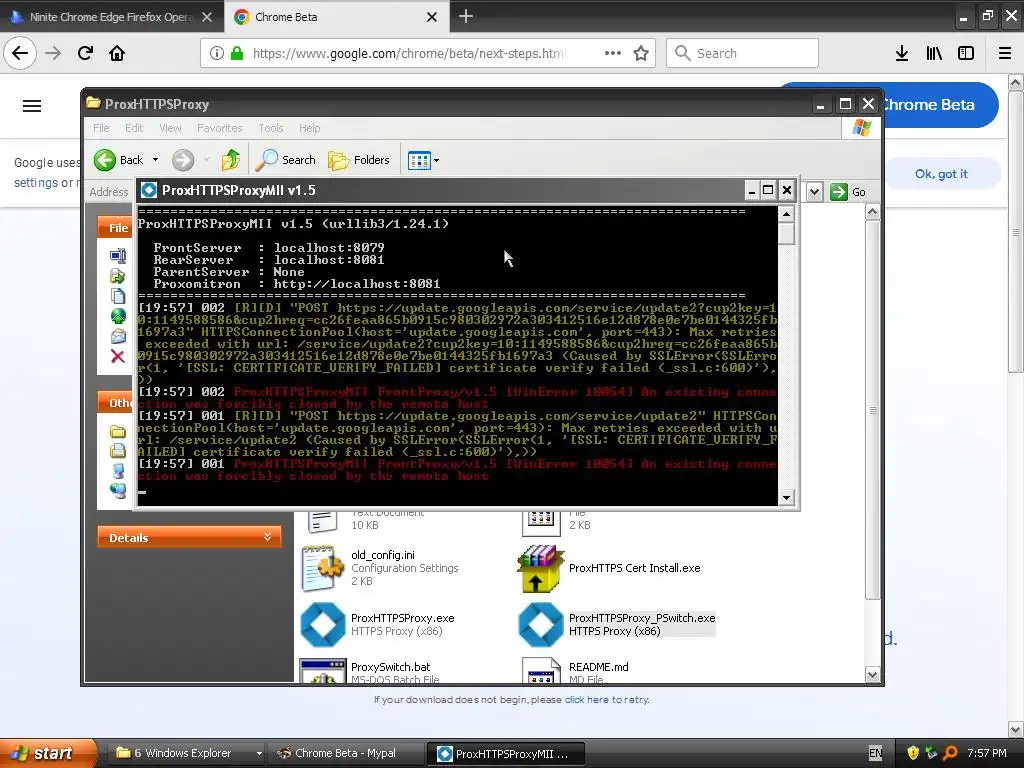The height and width of the screenshot is (768, 1024).
Task: Open the Library icon in browser toolbar
Action: 934,53
